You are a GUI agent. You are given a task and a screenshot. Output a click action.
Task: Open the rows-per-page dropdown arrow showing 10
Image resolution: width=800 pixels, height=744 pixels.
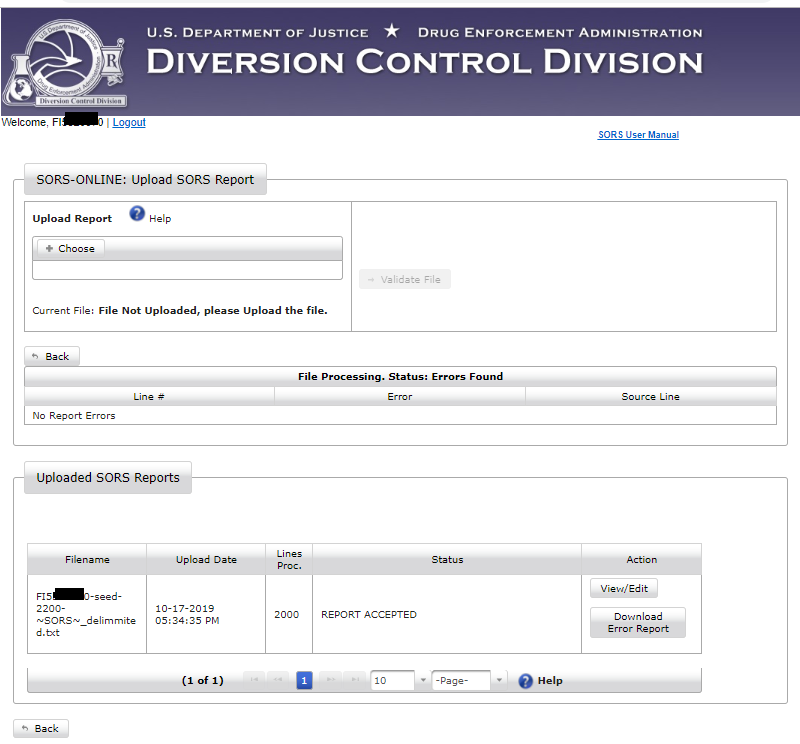(x=423, y=680)
